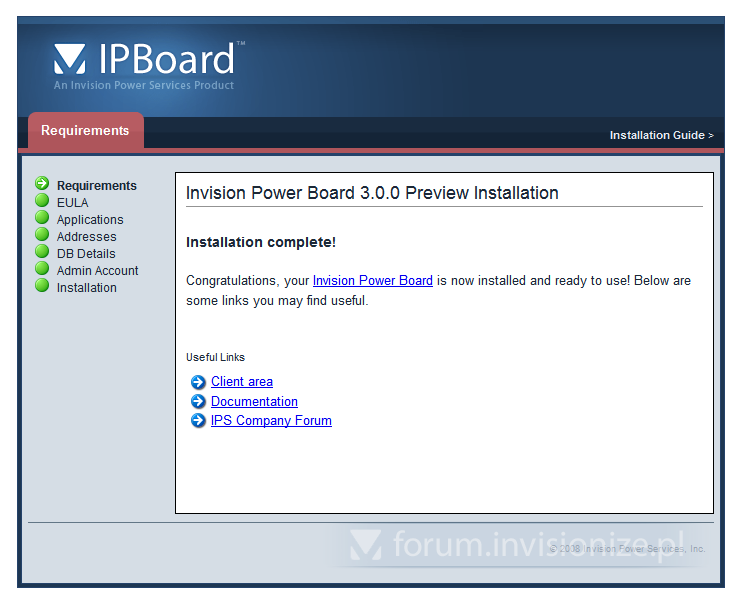Click the DB Details step label
The height and width of the screenshot is (600, 729).
click(x=86, y=254)
